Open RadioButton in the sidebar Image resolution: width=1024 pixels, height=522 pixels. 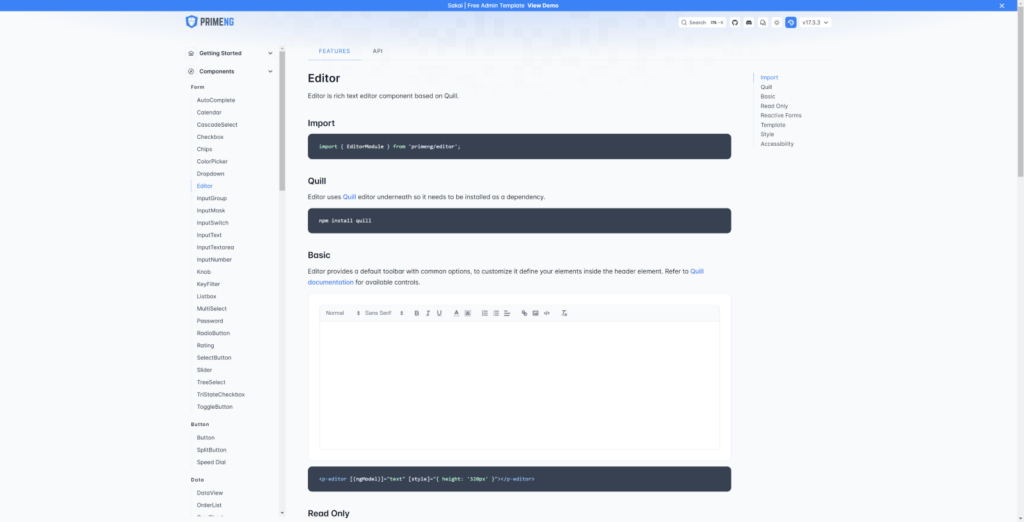click(x=213, y=333)
